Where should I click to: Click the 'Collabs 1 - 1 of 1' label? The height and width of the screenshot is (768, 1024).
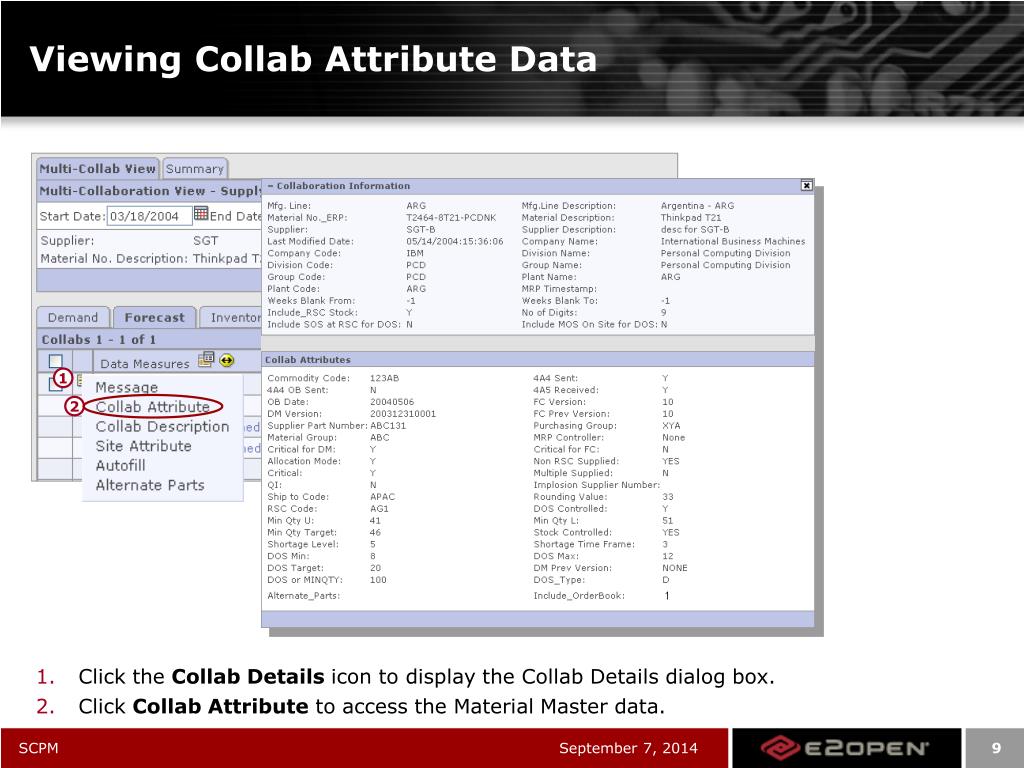[x=99, y=340]
